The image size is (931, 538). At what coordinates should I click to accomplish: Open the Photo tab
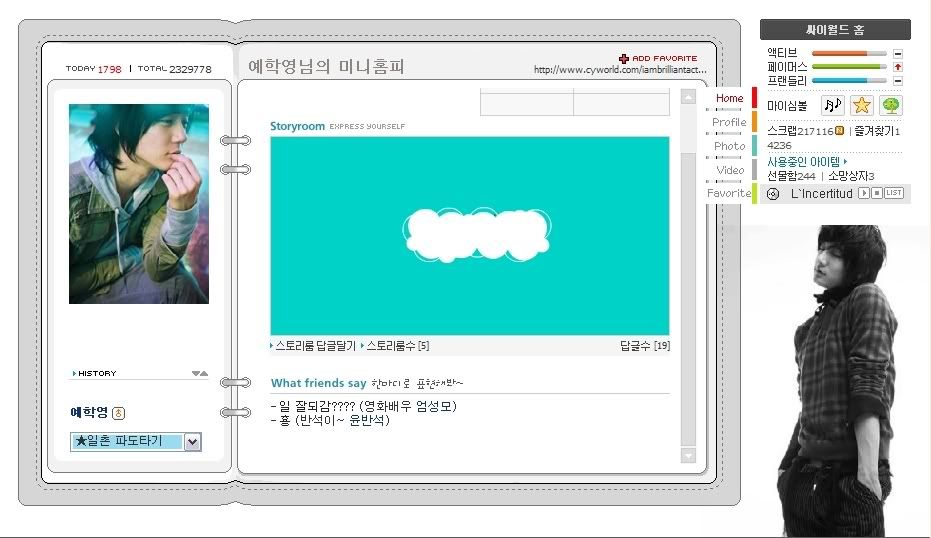coord(729,146)
